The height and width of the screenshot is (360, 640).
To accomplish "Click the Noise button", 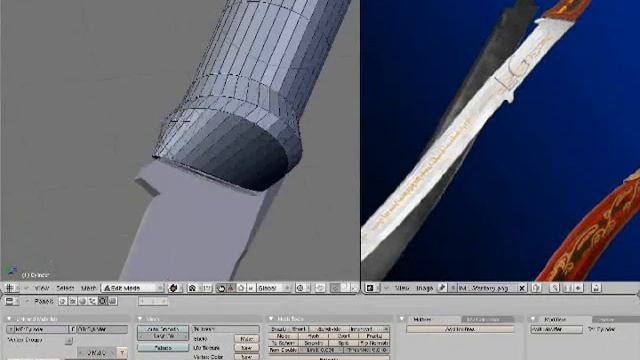I will click(284, 336).
